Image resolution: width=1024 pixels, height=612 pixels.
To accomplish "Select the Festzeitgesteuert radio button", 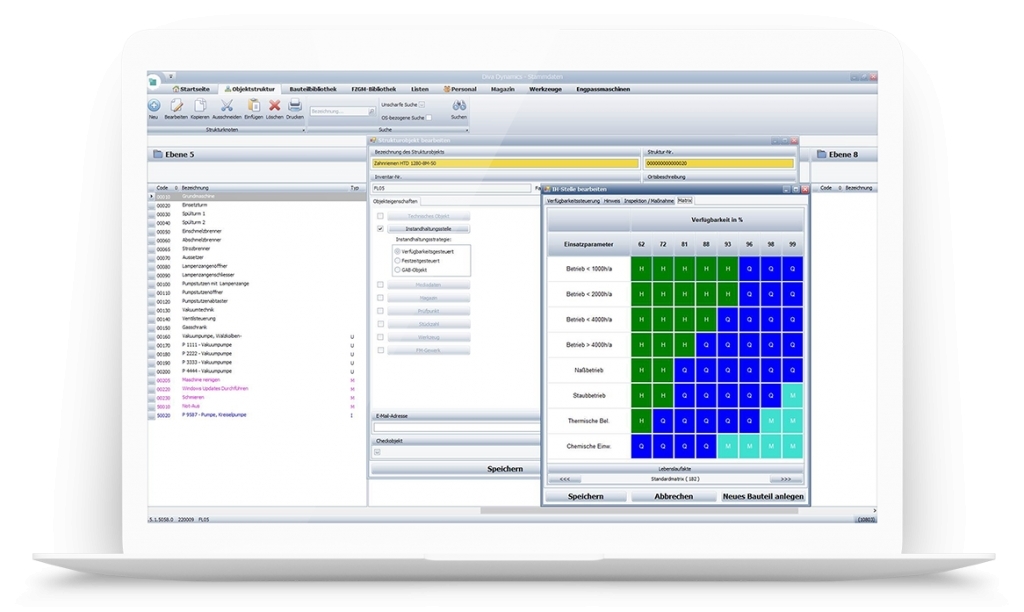I will (397, 261).
